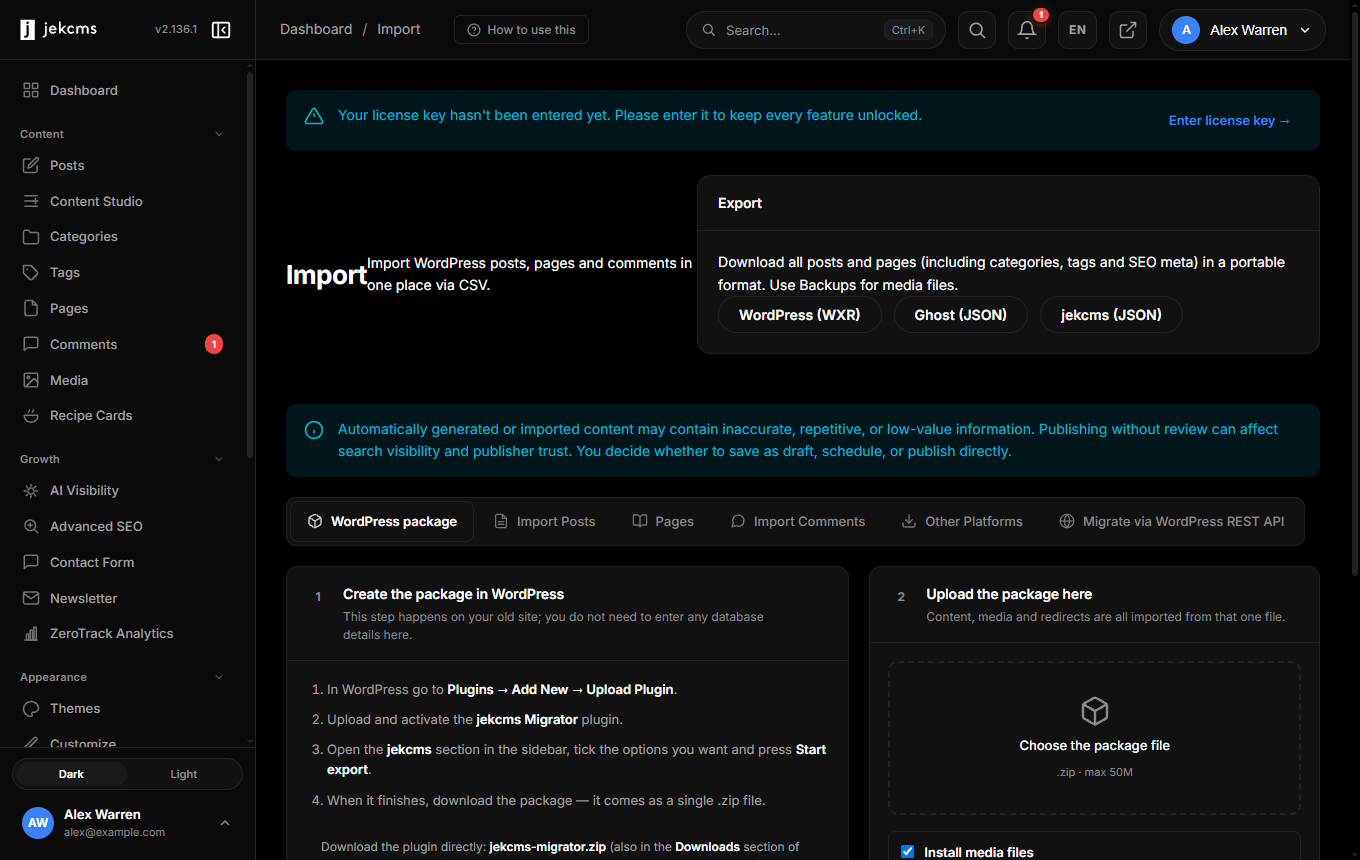
Task: Collapse the Growth sidebar section
Action: click(219, 459)
